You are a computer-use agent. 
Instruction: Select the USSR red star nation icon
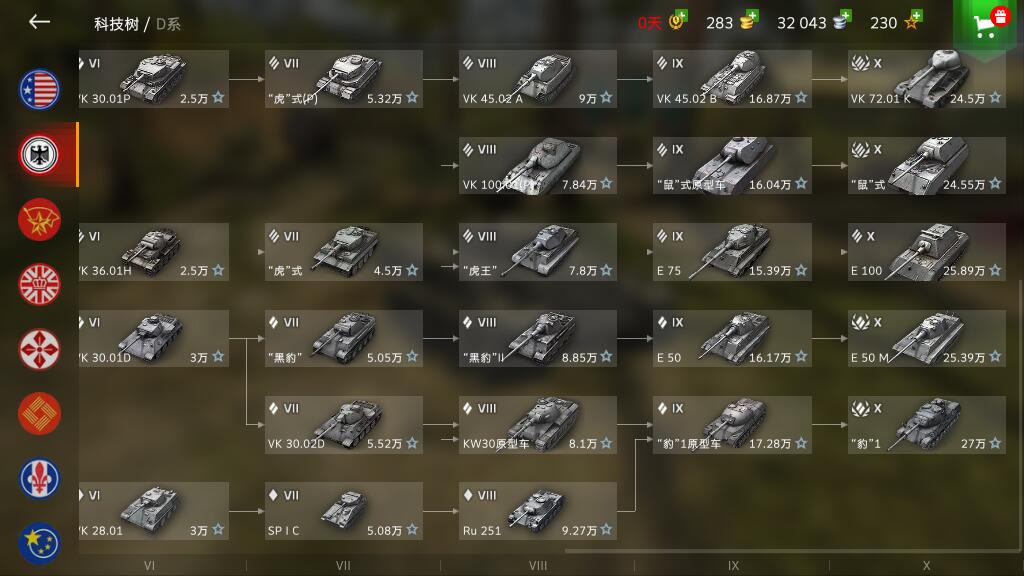pyautogui.click(x=39, y=219)
